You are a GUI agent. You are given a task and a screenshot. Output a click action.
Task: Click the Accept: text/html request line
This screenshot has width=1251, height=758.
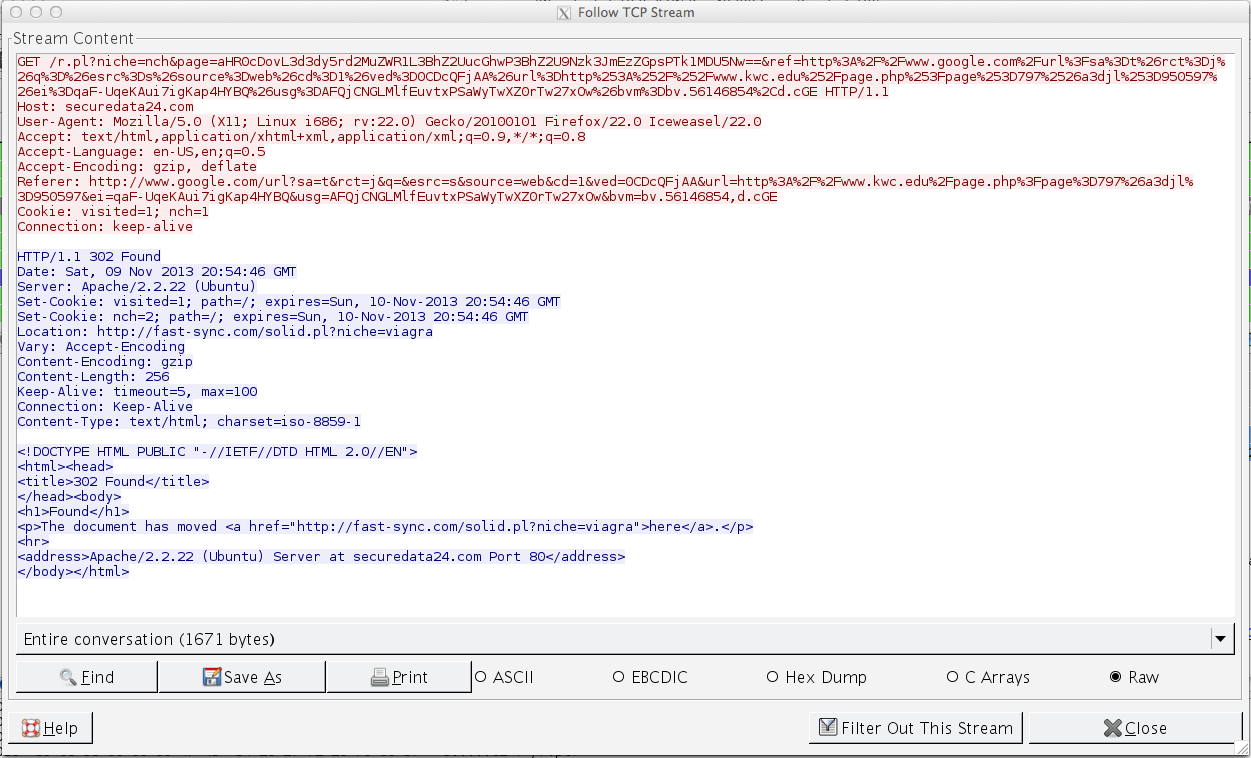click(x=301, y=136)
